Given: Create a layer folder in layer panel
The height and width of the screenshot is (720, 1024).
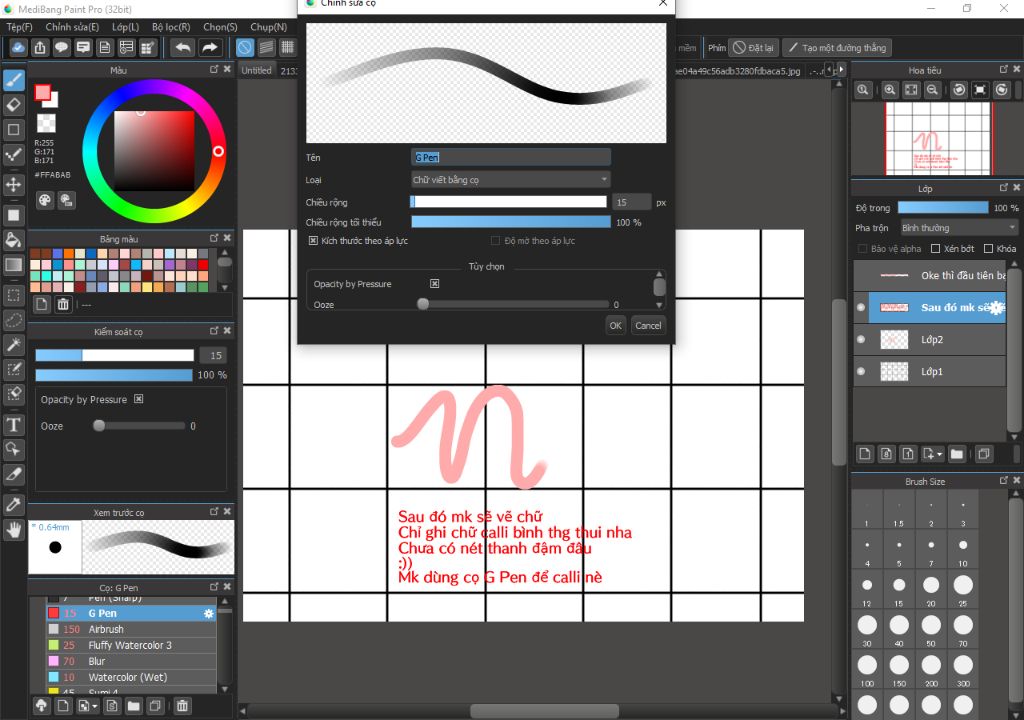Looking at the screenshot, I should coord(957,453).
